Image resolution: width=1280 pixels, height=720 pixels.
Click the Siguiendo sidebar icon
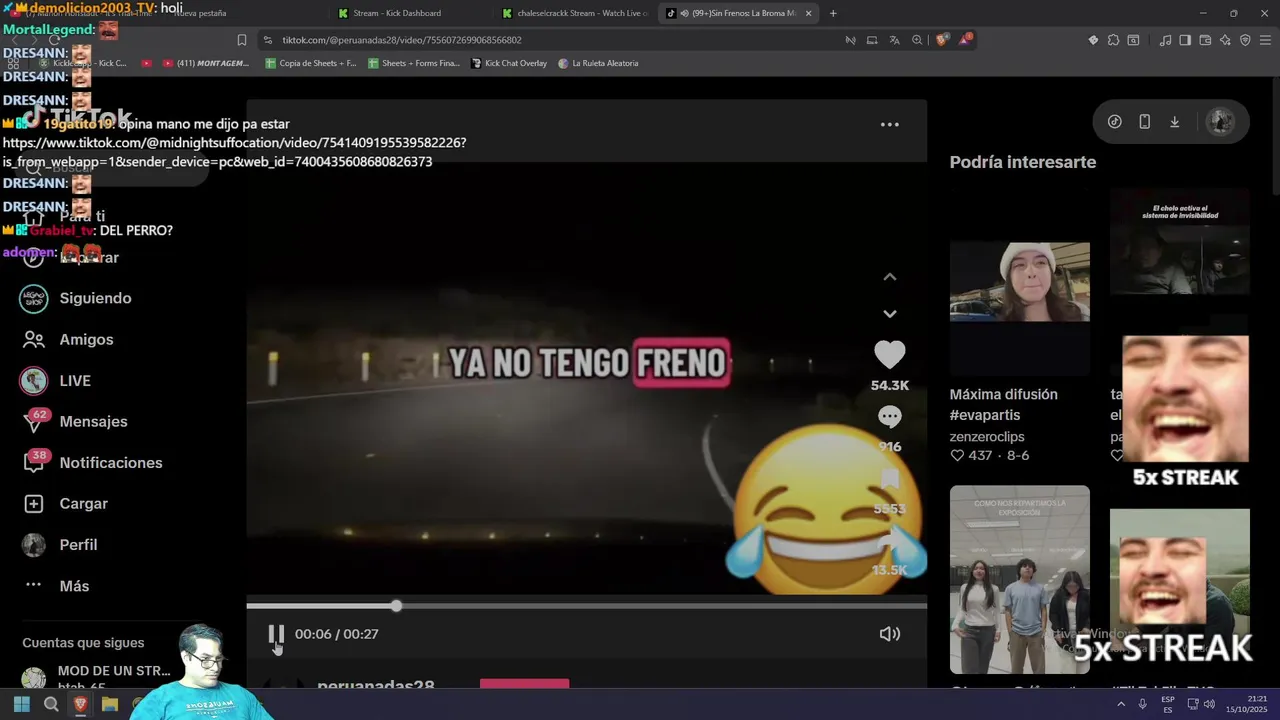coord(34,298)
